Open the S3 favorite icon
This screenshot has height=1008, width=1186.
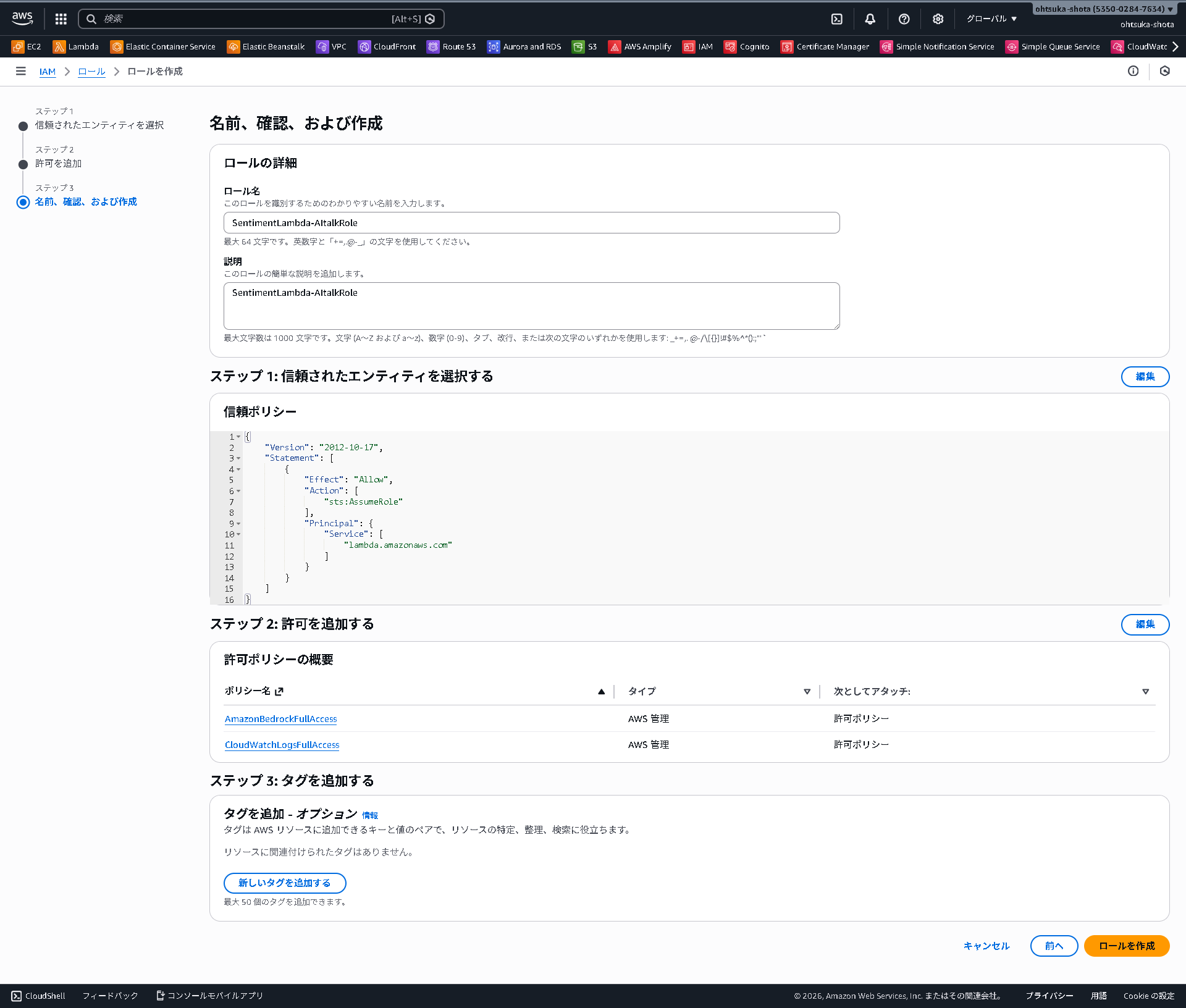(584, 46)
